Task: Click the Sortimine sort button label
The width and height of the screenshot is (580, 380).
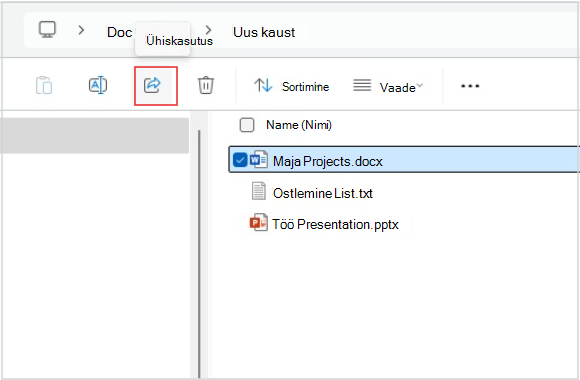Action: click(306, 87)
